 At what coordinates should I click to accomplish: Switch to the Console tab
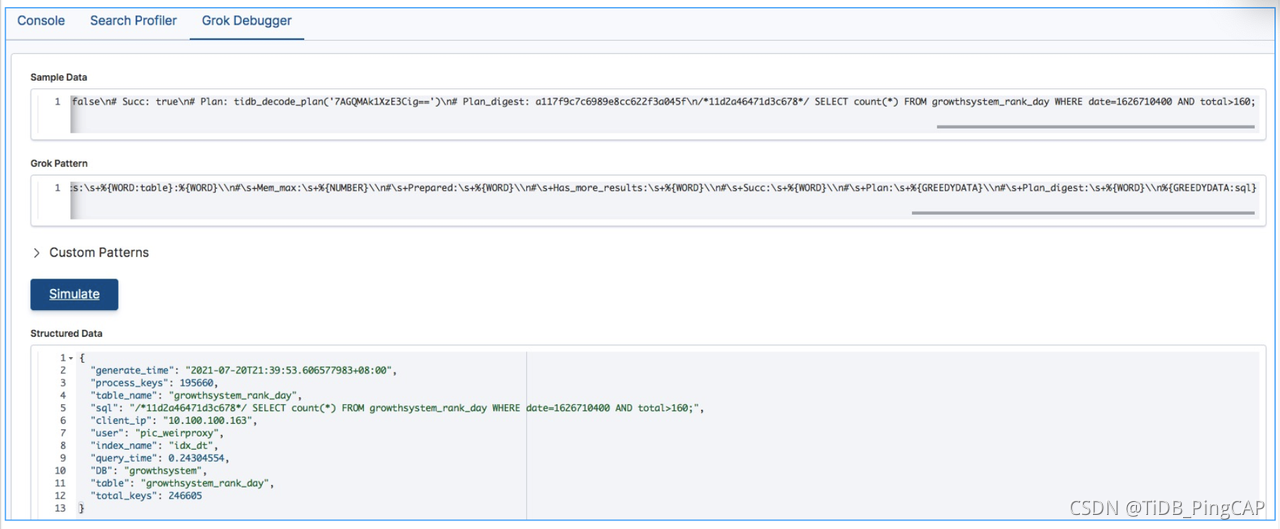[x=41, y=20]
